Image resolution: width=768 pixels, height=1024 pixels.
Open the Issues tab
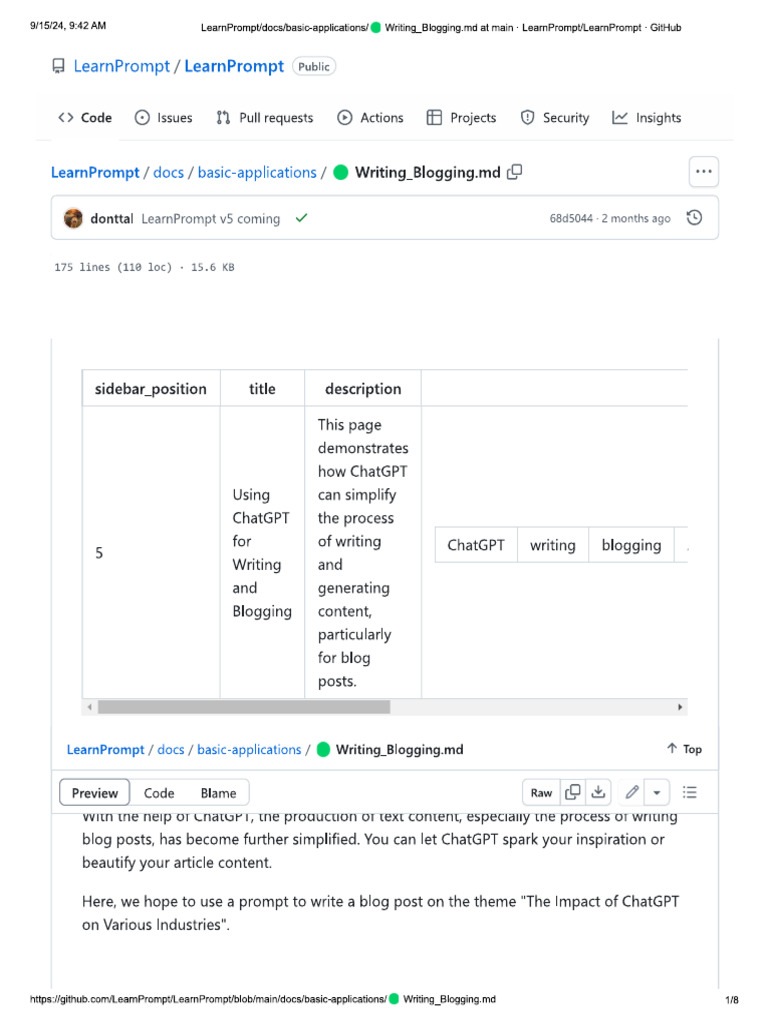tap(163, 118)
